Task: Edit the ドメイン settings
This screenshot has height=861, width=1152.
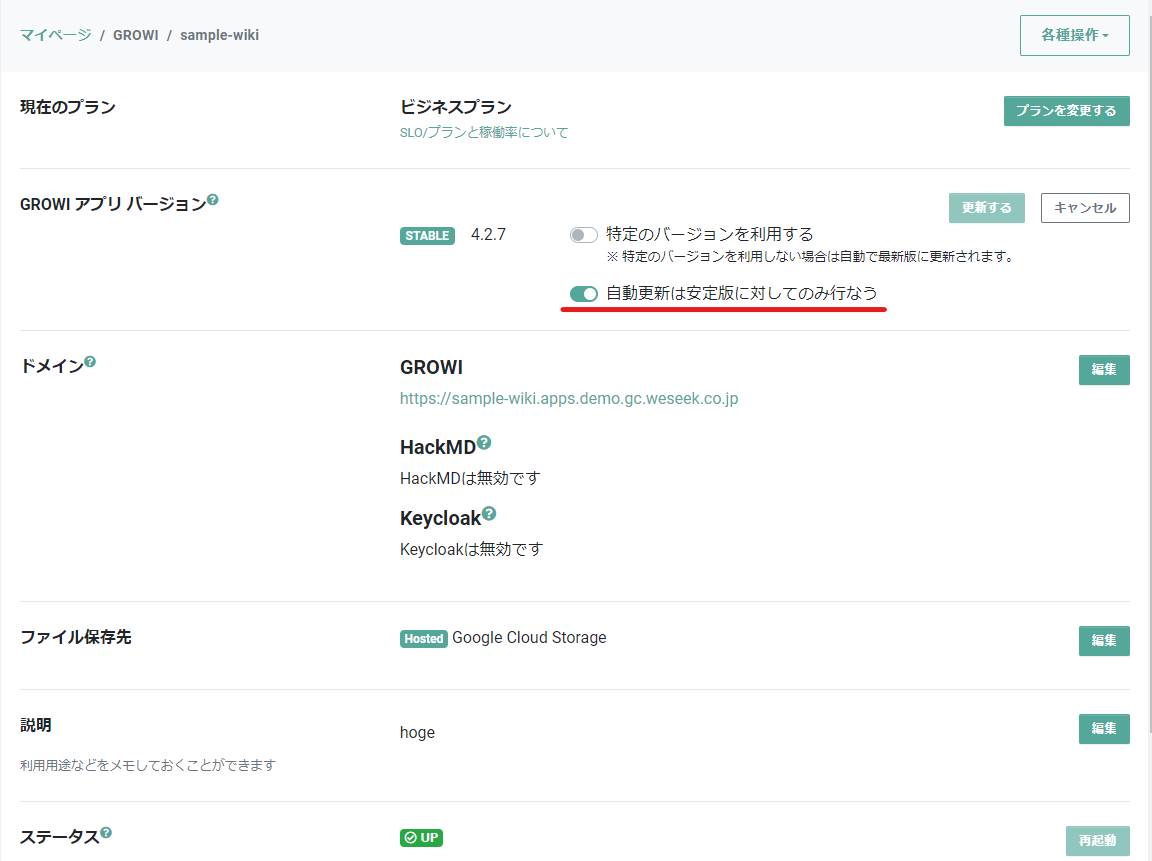Action: coord(1104,370)
